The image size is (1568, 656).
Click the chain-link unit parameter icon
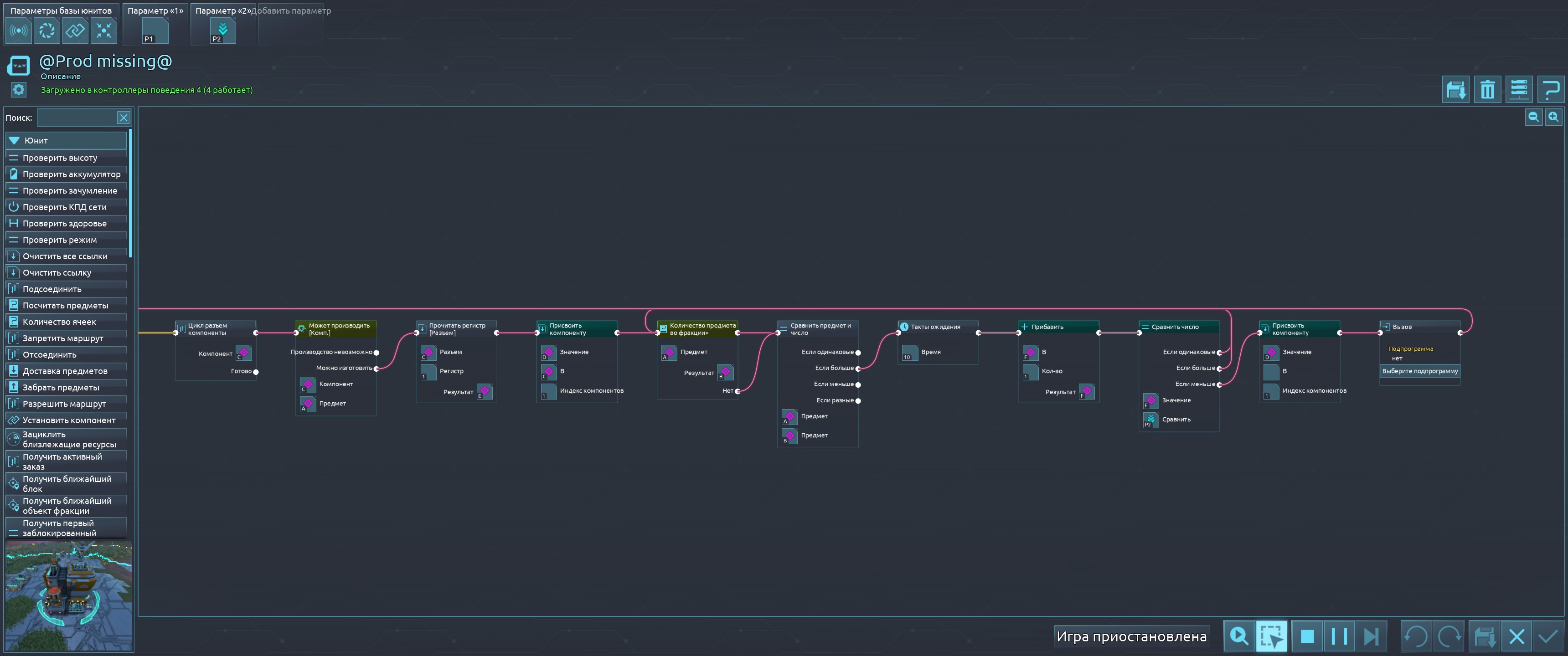coord(76,31)
